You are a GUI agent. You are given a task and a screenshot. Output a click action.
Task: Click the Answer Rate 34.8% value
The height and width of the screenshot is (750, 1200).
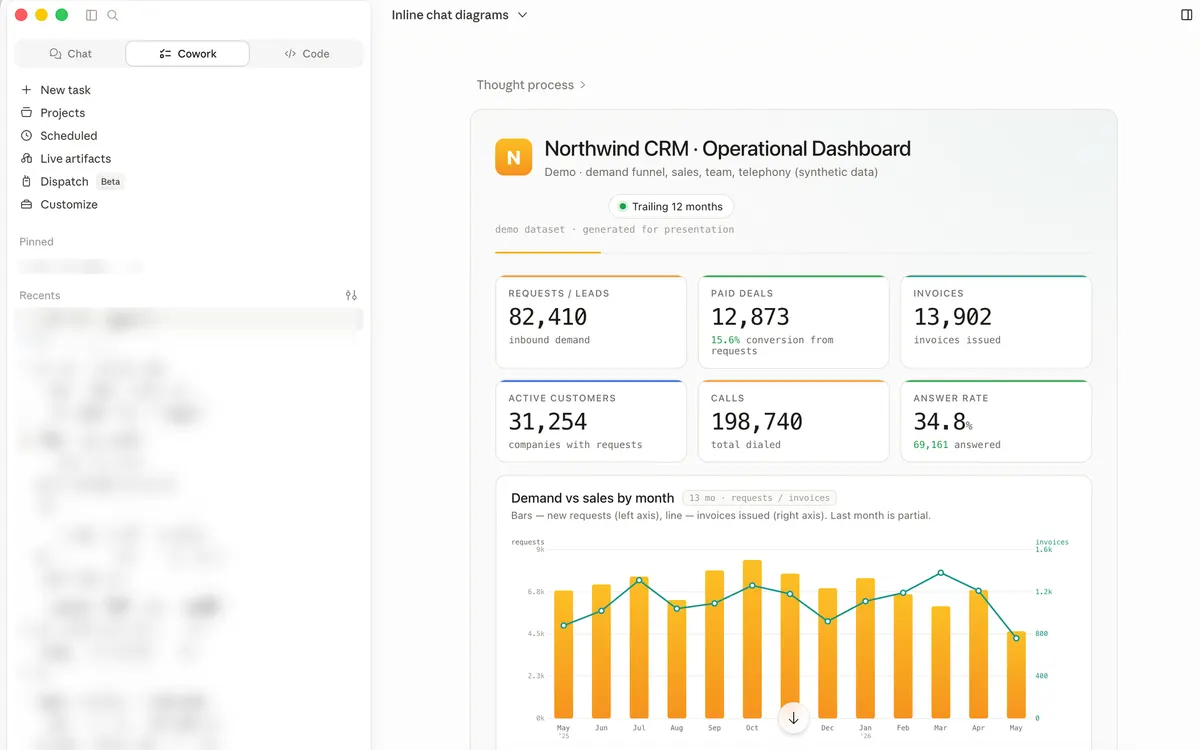tap(942, 422)
